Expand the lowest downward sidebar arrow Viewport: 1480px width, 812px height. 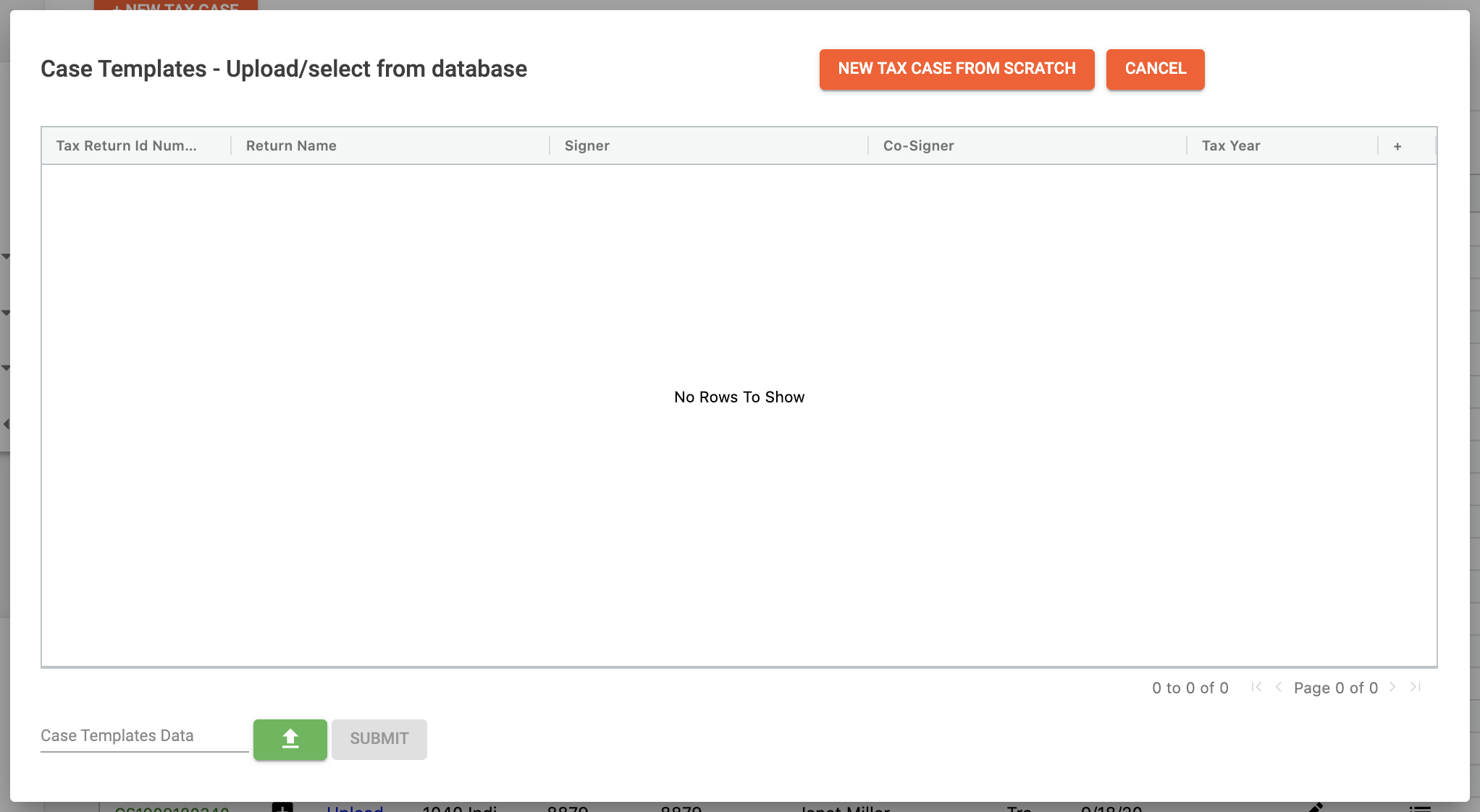[6, 368]
